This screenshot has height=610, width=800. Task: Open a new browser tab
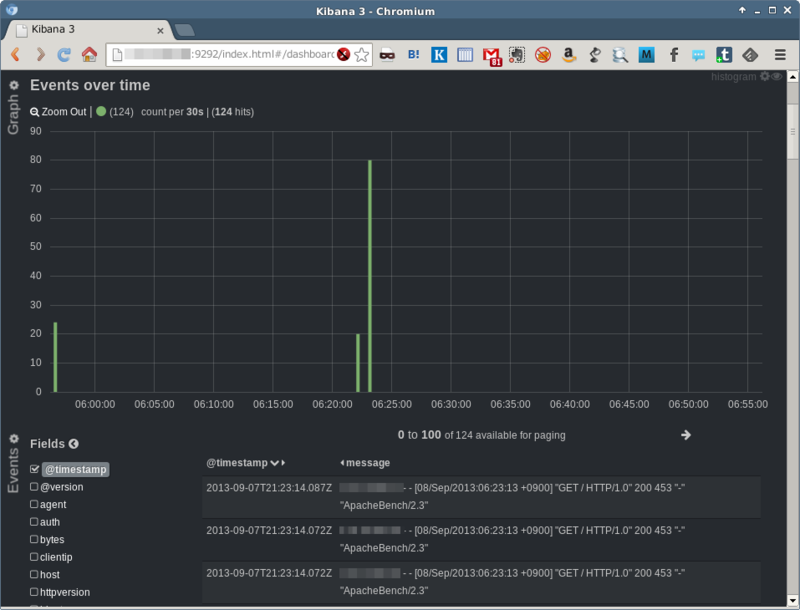tap(185, 31)
